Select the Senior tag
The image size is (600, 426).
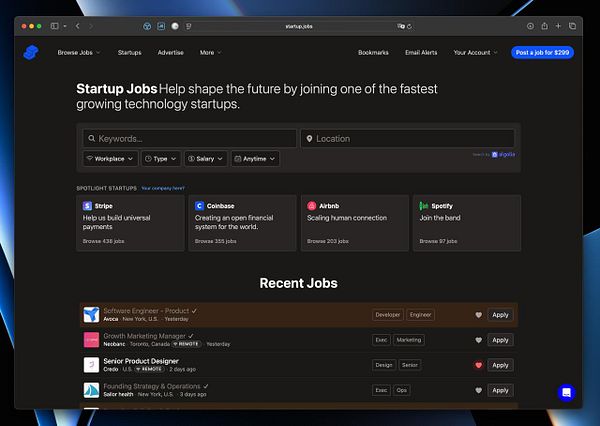pos(410,365)
